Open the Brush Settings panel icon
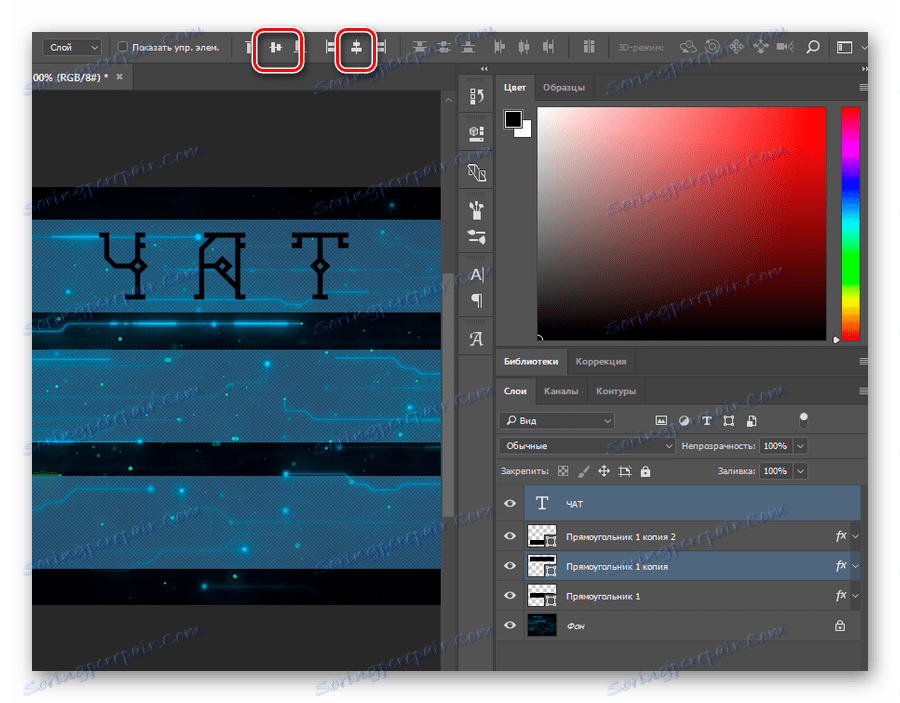Viewport: 900px width, 703px height. [x=476, y=236]
